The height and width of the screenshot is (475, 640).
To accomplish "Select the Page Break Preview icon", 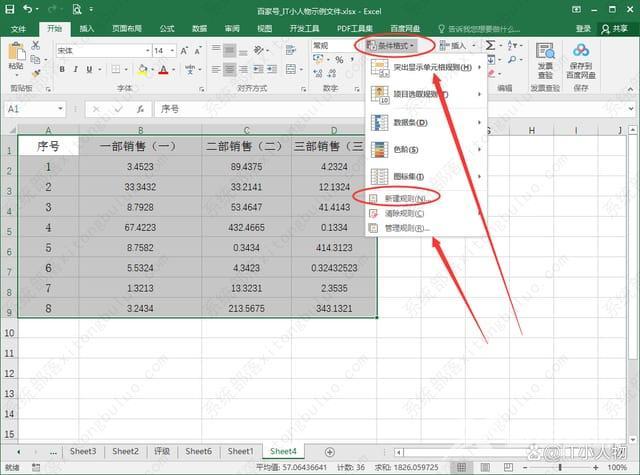I will pyautogui.click(x=508, y=467).
